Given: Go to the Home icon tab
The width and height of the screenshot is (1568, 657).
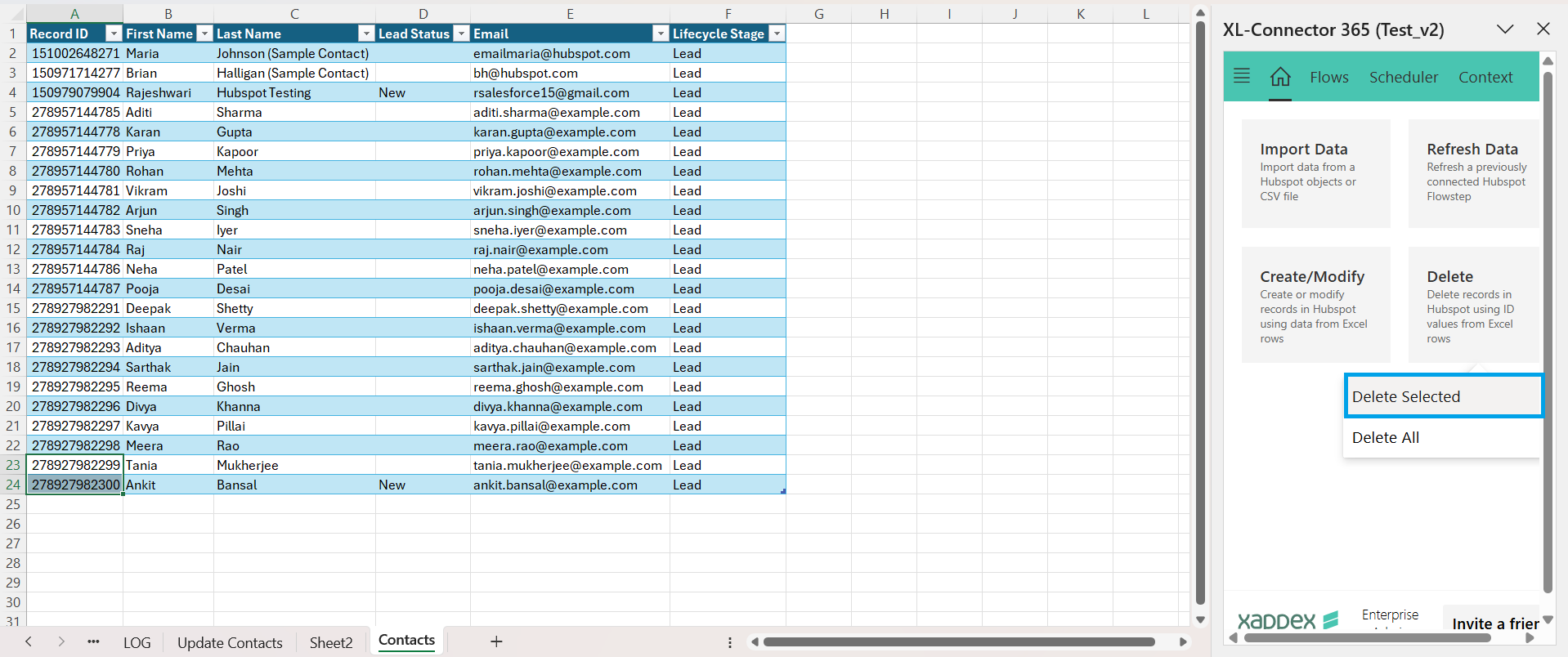Looking at the screenshot, I should click(x=1280, y=77).
